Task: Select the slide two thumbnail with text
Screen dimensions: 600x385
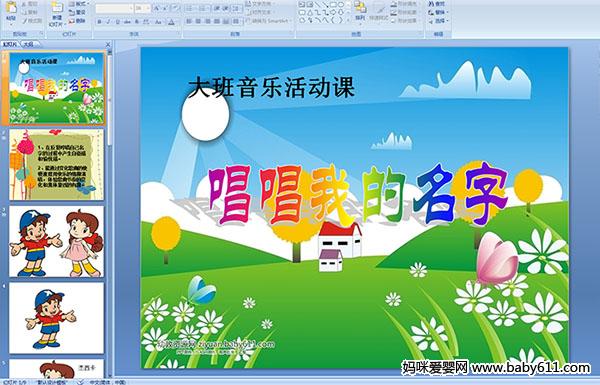Action: coord(57,165)
